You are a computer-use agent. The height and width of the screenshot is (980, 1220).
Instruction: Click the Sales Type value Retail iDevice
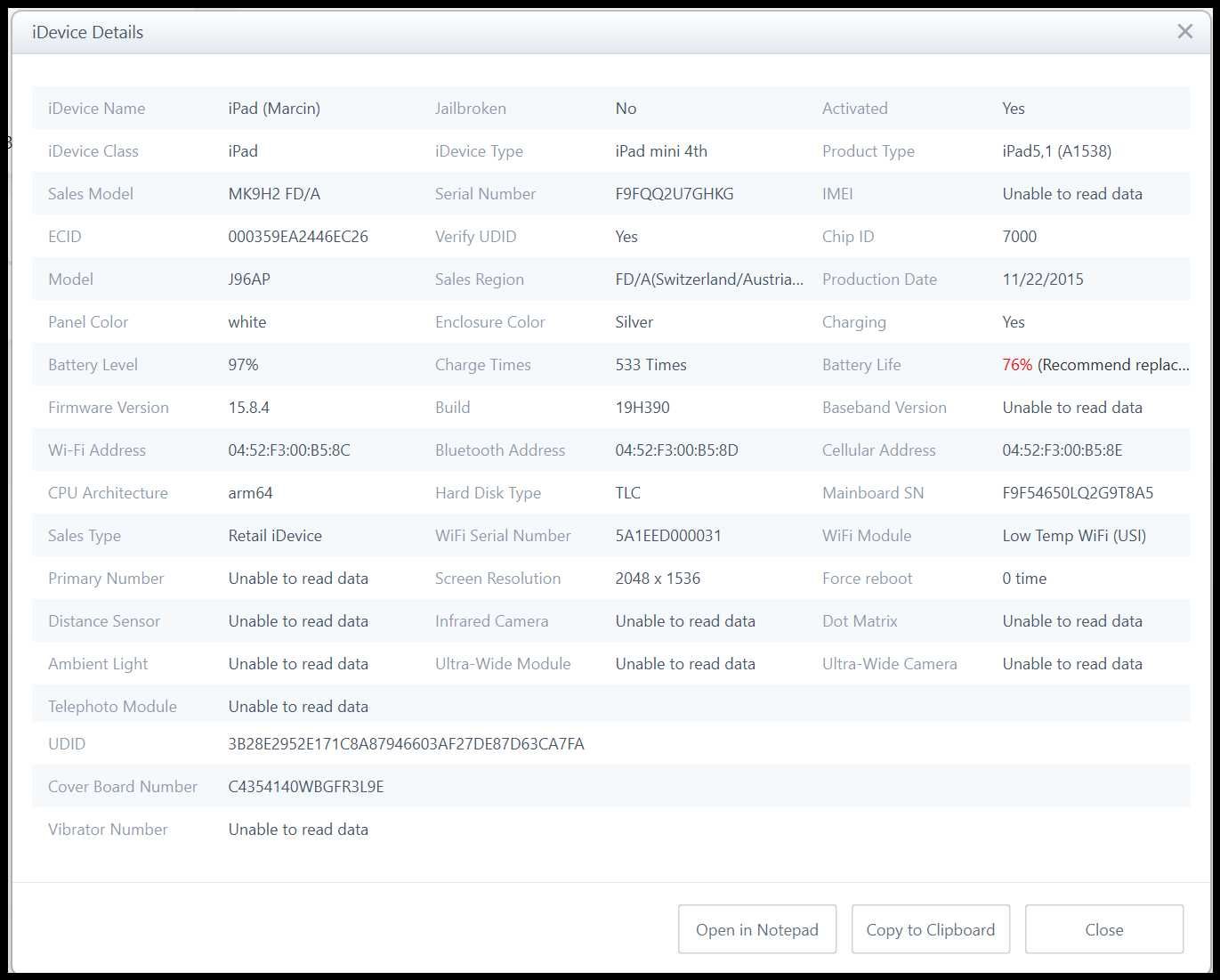coord(275,536)
